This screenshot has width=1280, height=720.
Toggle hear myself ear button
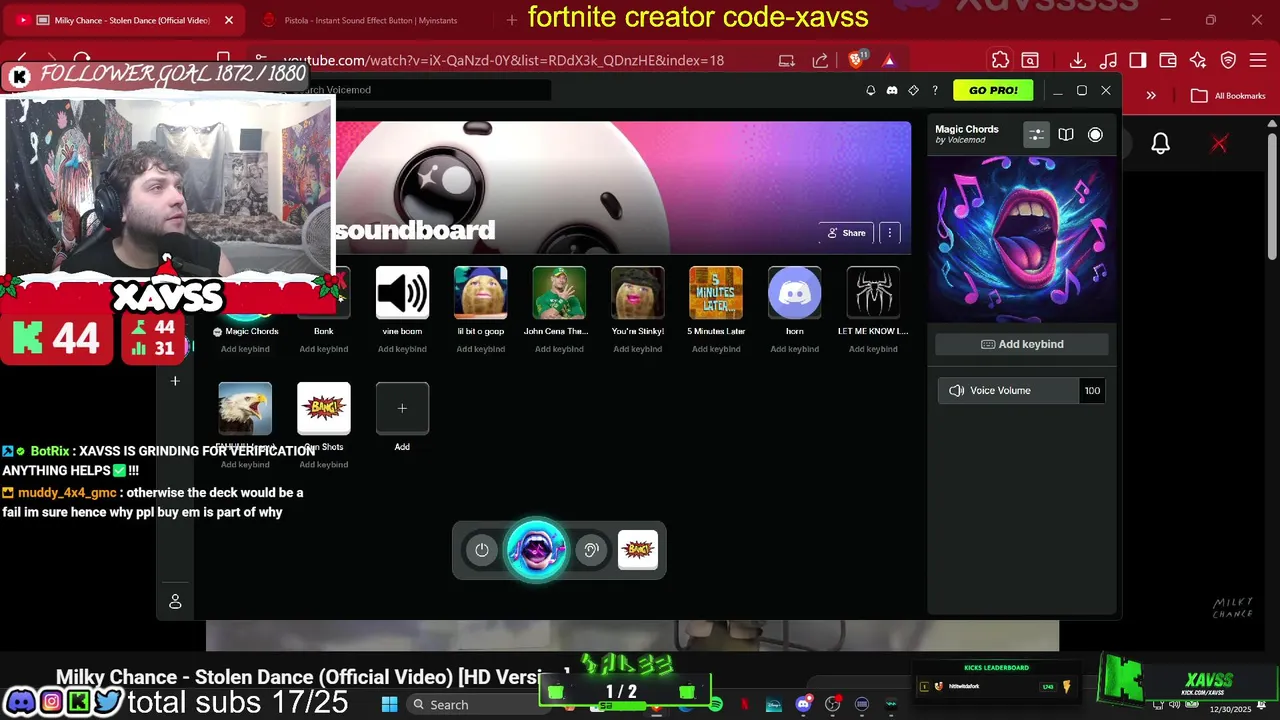click(591, 550)
